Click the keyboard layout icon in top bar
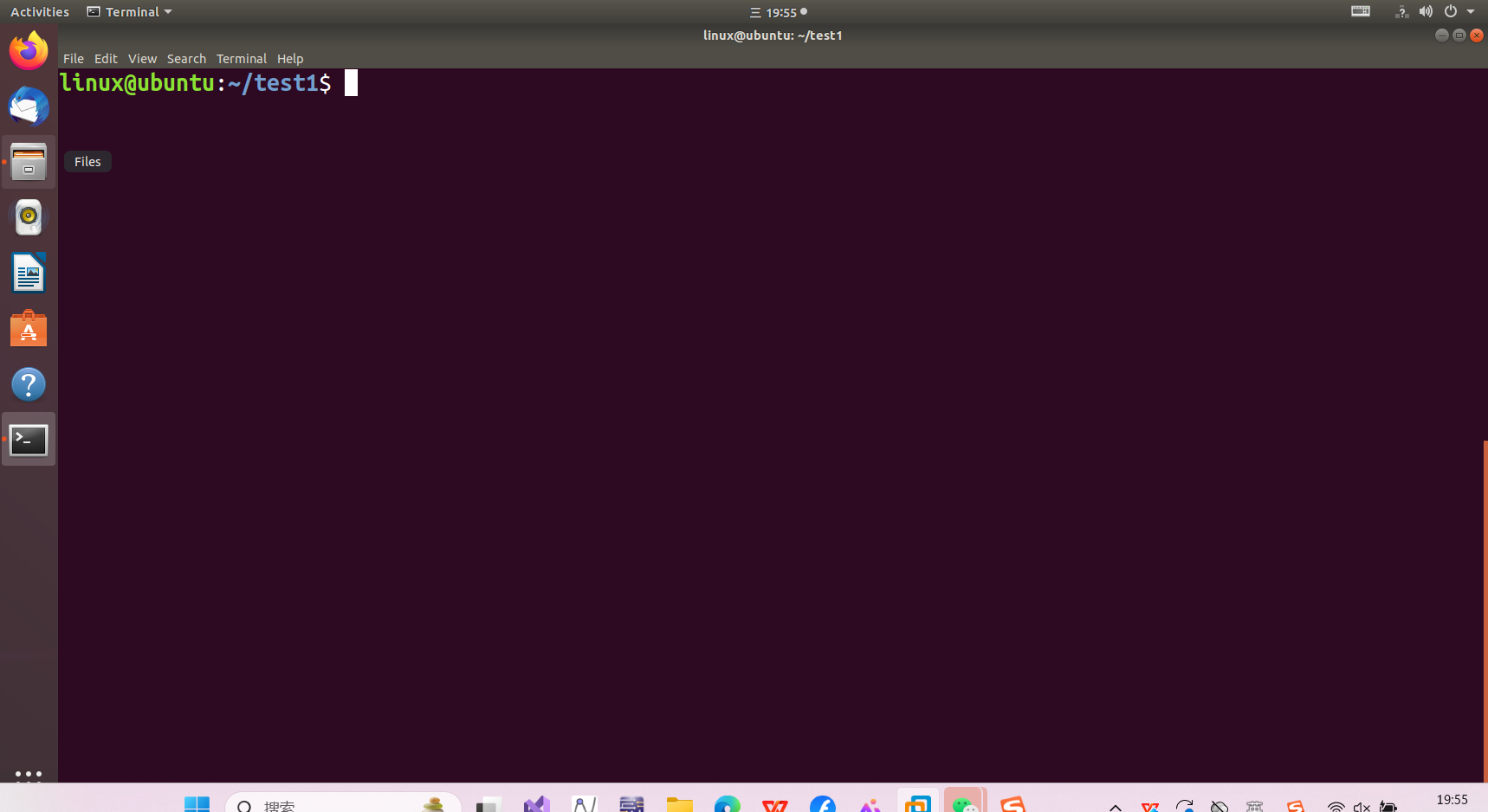1488x812 pixels. (x=1360, y=11)
